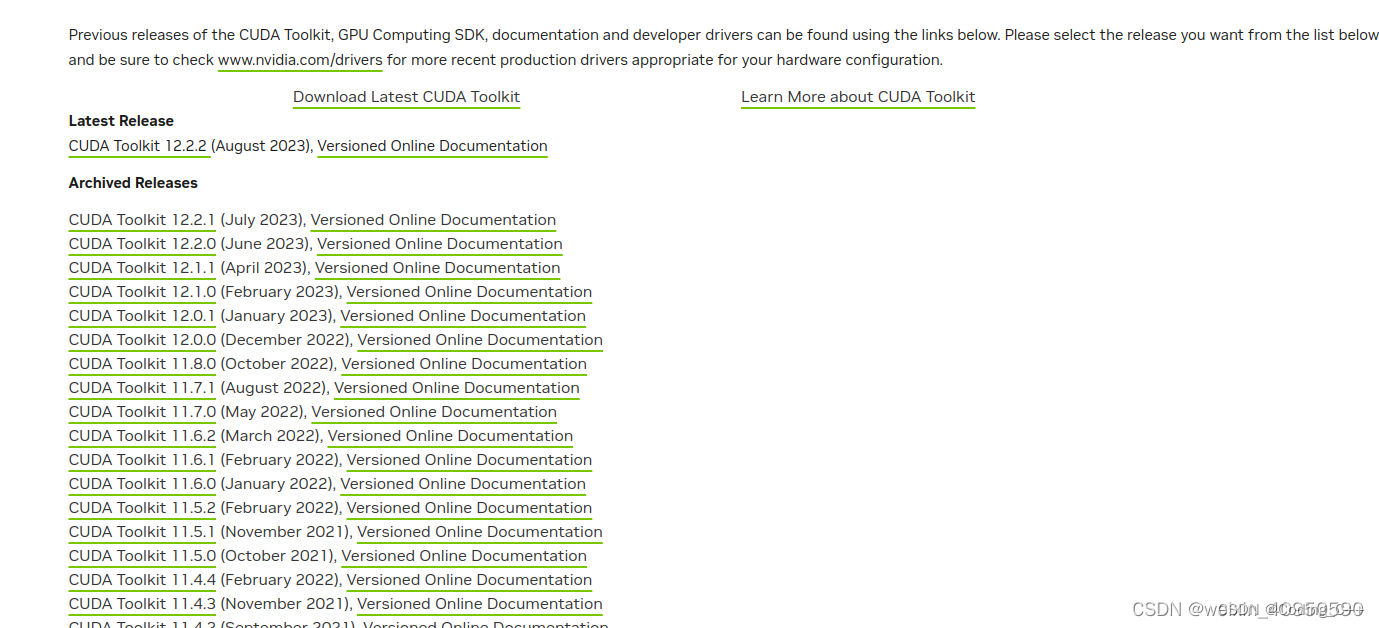This screenshot has height=628, width=1379.
Task: Click the Archived Releases heading
Action: pyautogui.click(x=133, y=183)
